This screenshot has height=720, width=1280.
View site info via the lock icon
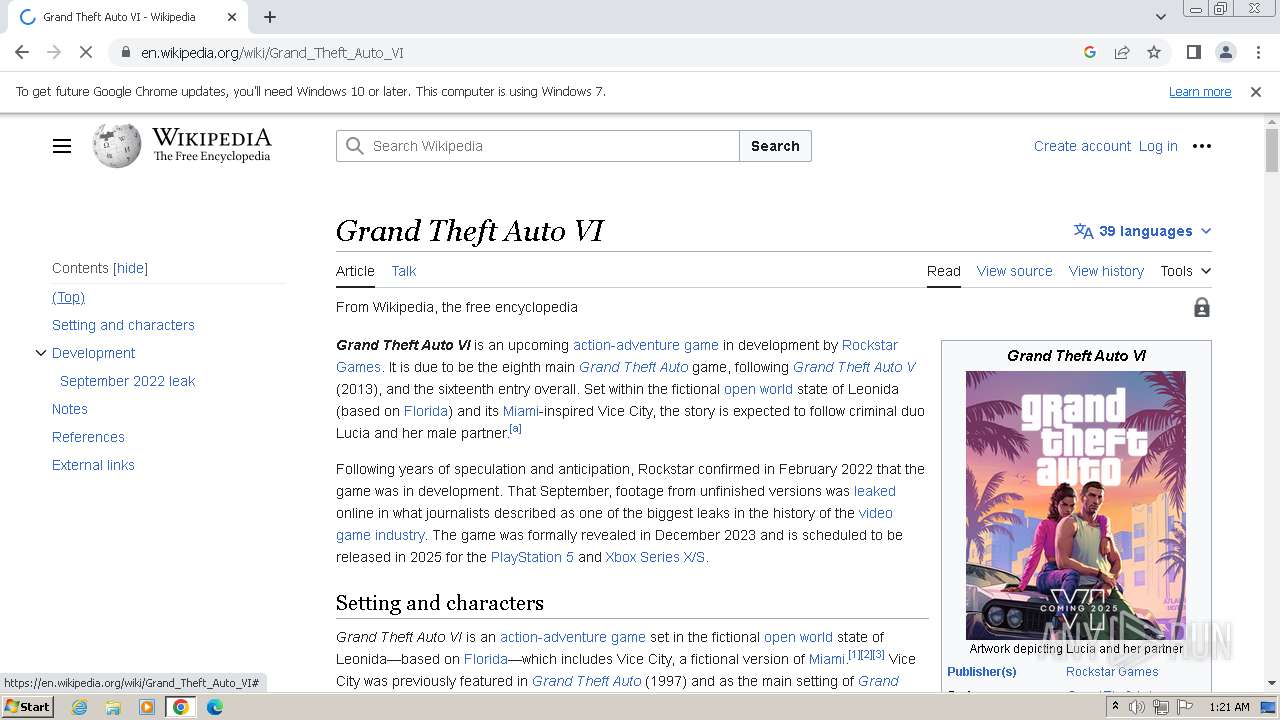tap(125, 52)
